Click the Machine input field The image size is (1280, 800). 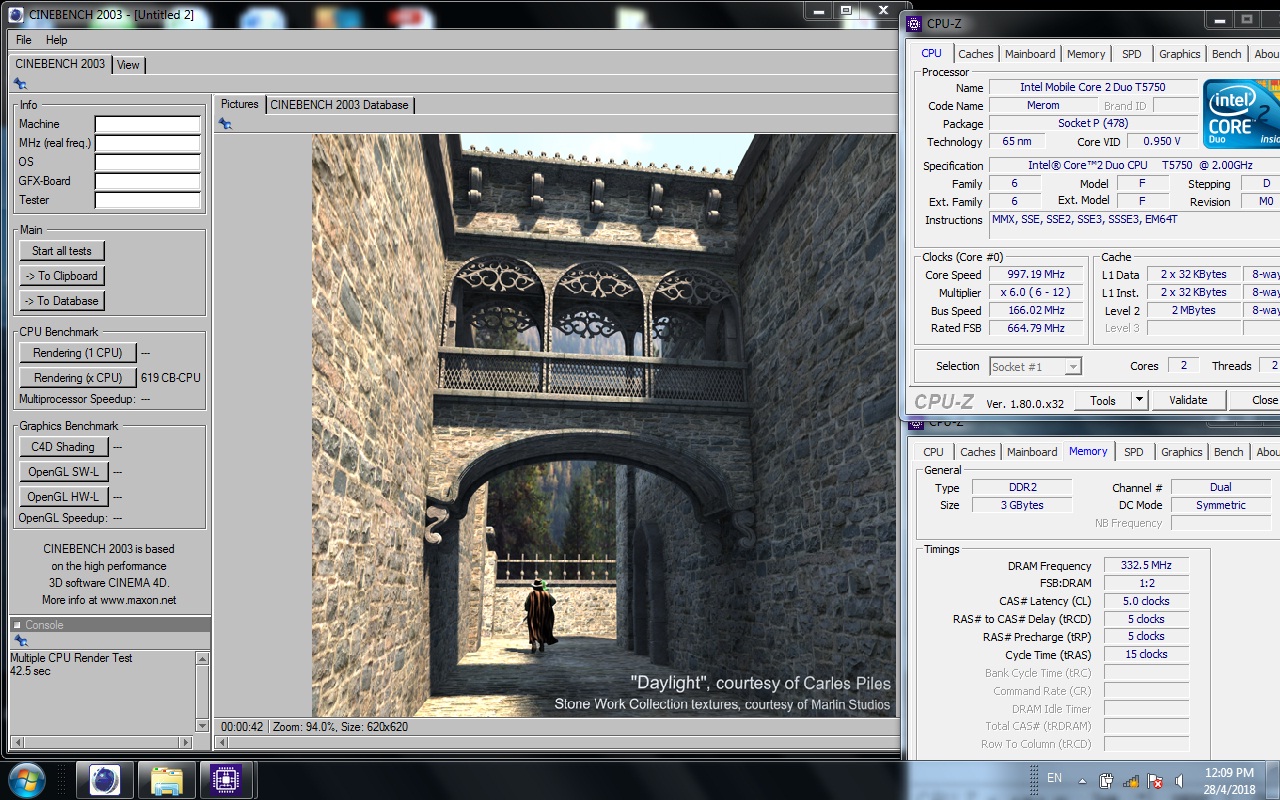tap(148, 124)
